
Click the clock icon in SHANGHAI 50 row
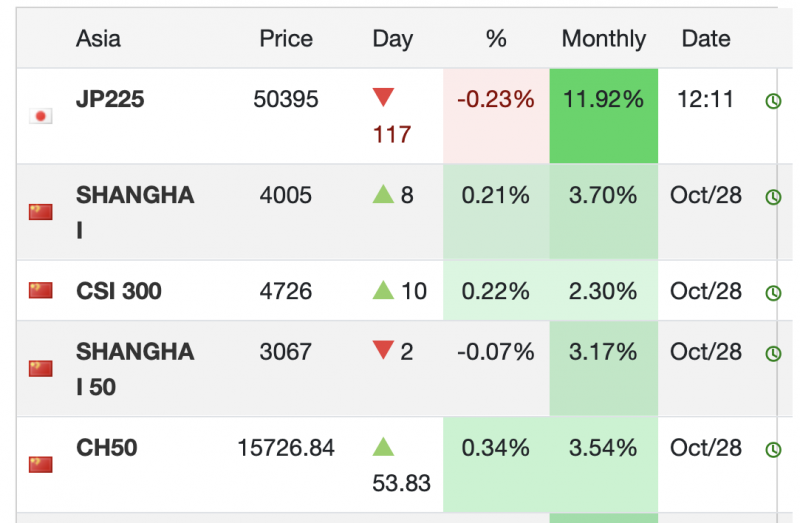click(772, 354)
